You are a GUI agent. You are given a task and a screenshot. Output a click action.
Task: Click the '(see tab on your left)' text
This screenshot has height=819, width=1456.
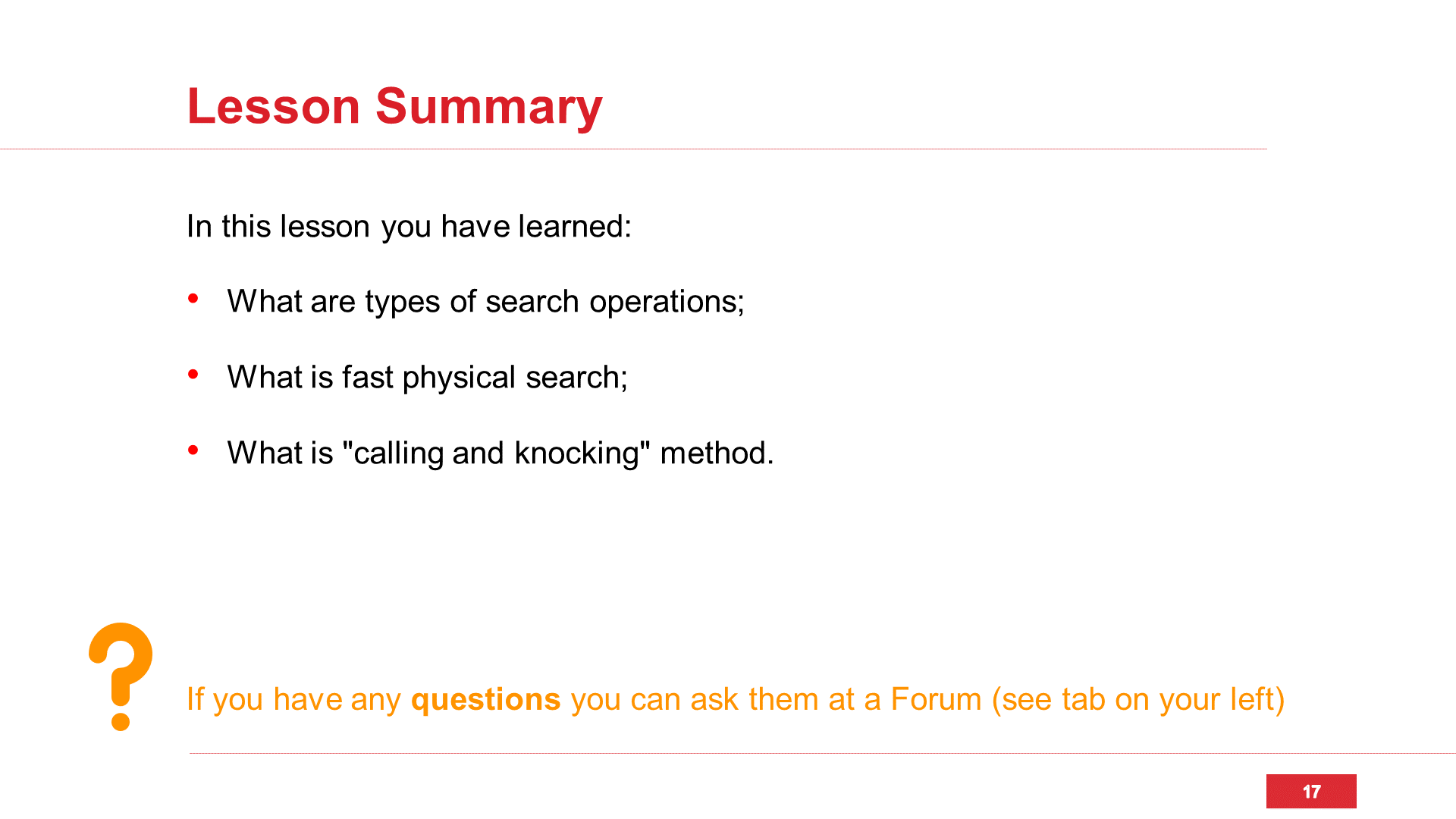(1138, 699)
